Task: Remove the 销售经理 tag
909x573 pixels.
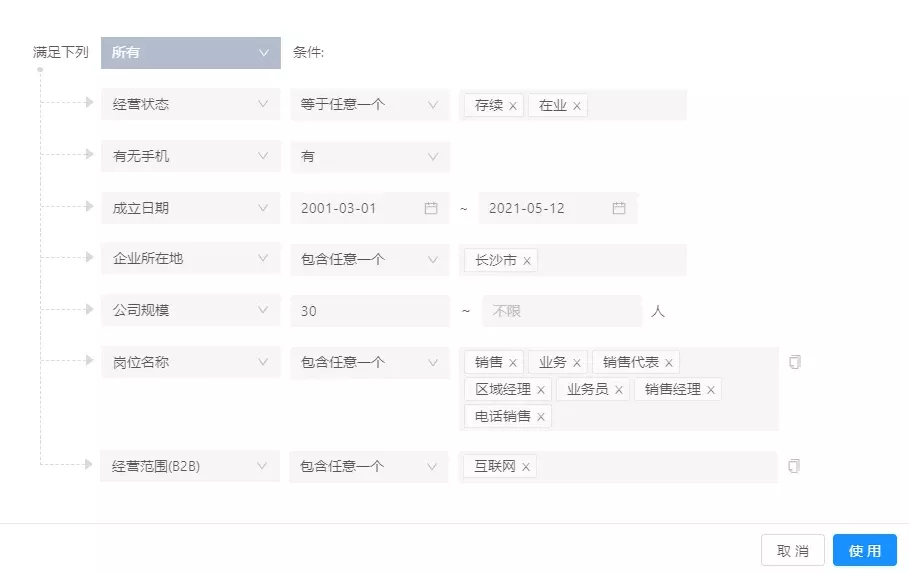Action: [x=711, y=390]
